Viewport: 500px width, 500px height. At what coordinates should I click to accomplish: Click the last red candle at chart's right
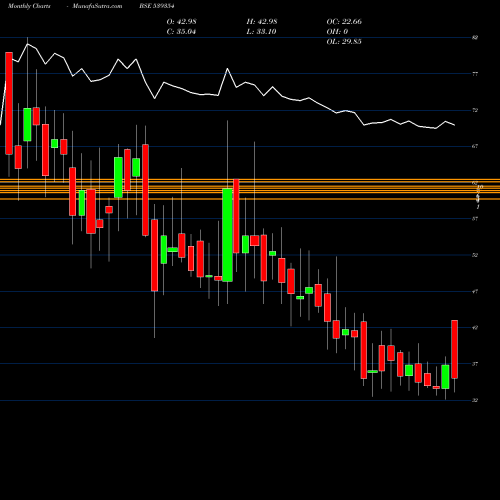coord(455,349)
